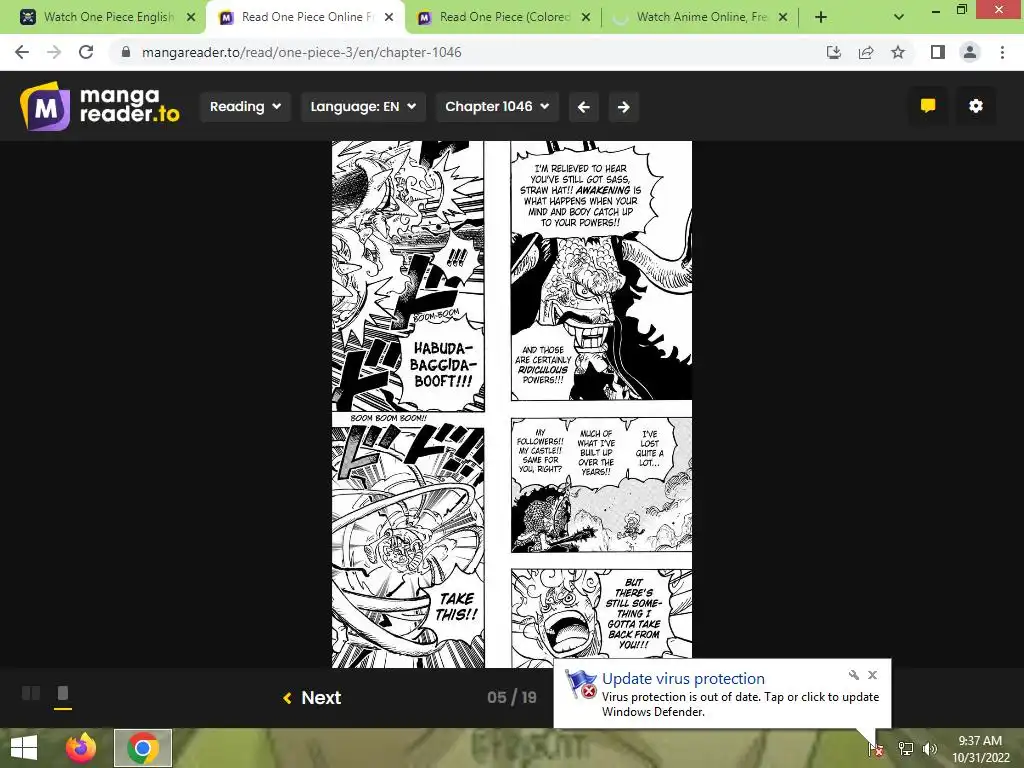The width and height of the screenshot is (1024, 768).
Task: Open the volume speaker tray icon
Action: coord(930,748)
